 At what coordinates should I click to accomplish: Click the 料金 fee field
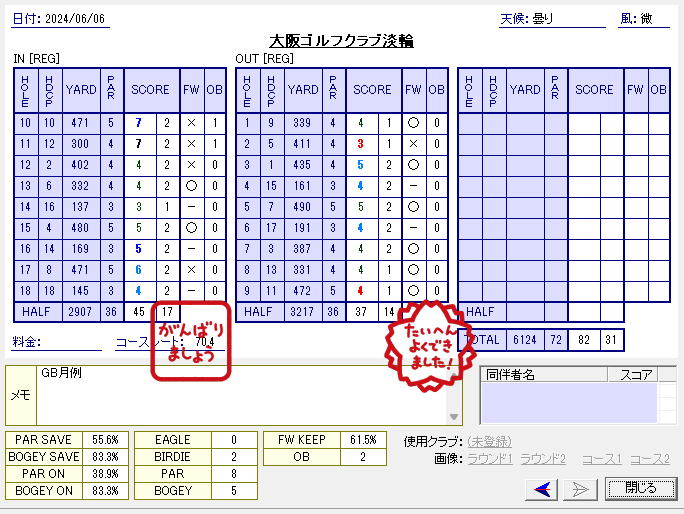pos(57,342)
